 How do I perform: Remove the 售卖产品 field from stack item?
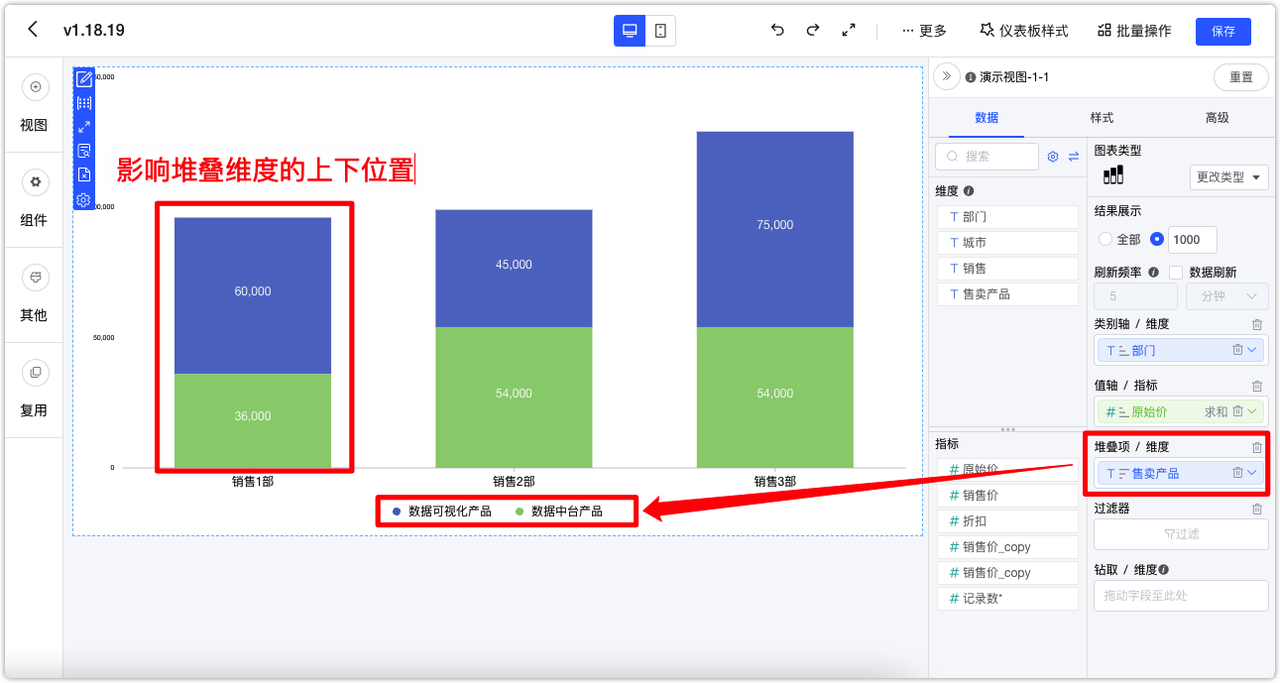pos(1237,473)
